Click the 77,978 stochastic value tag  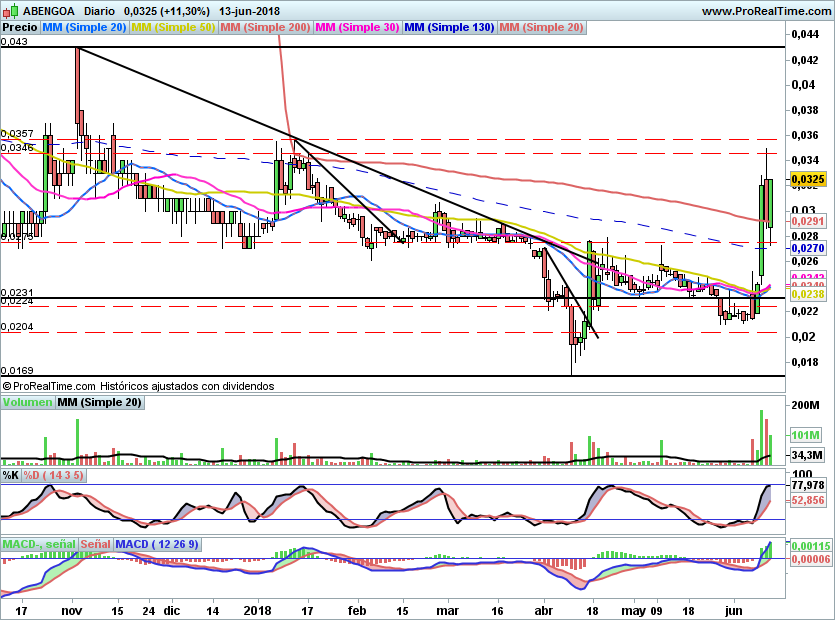click(808, 485)
